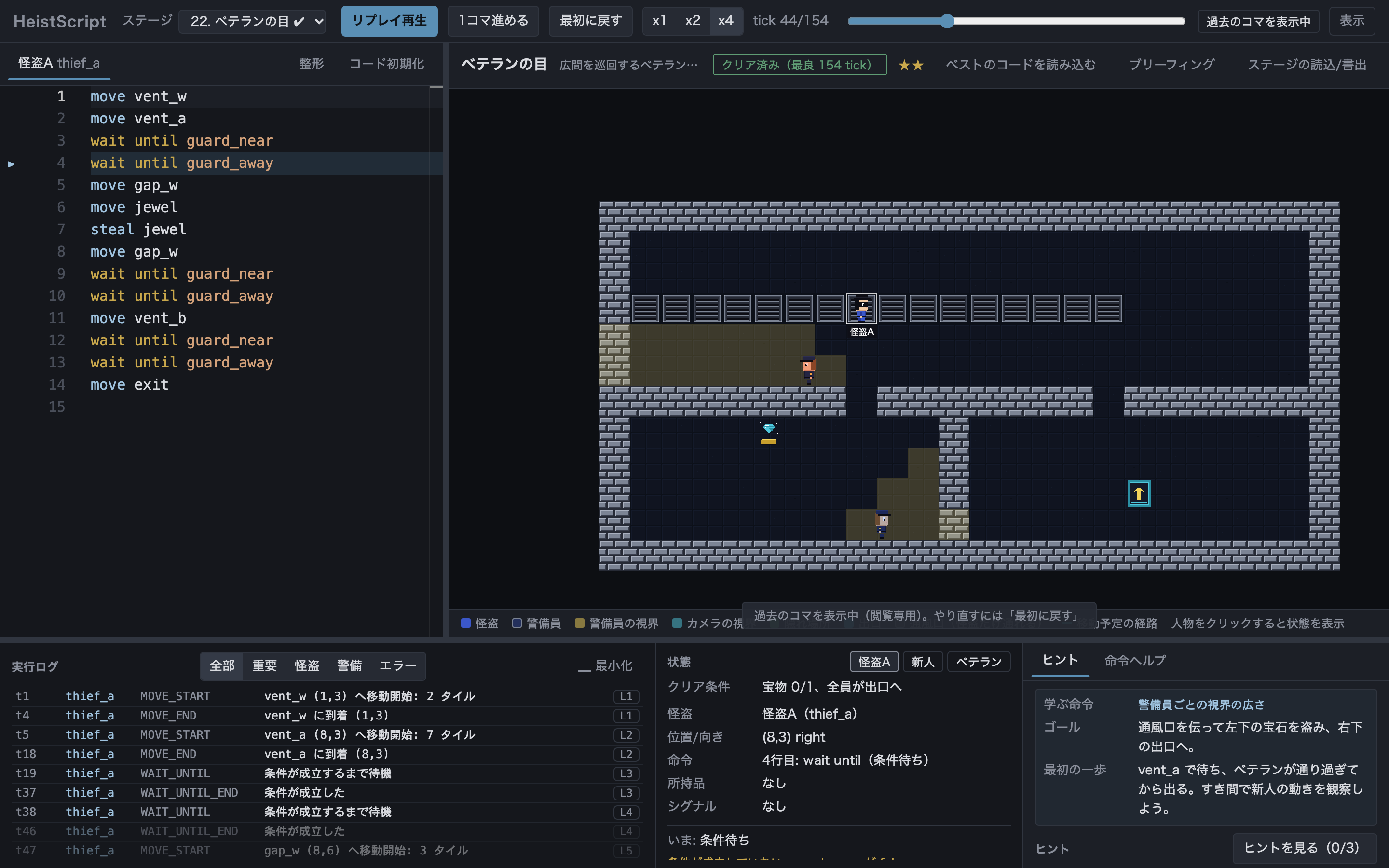Click the blue 怪盗 legend swatch
The width and height of the screenshot is (1389, 868).
pyautogui.click(x=466, y=623)
